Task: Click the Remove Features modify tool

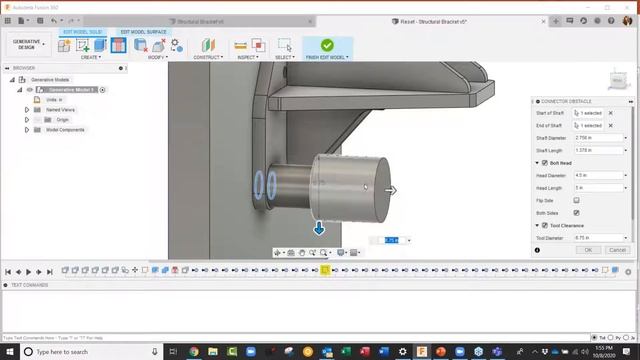Action: (141, 45)
